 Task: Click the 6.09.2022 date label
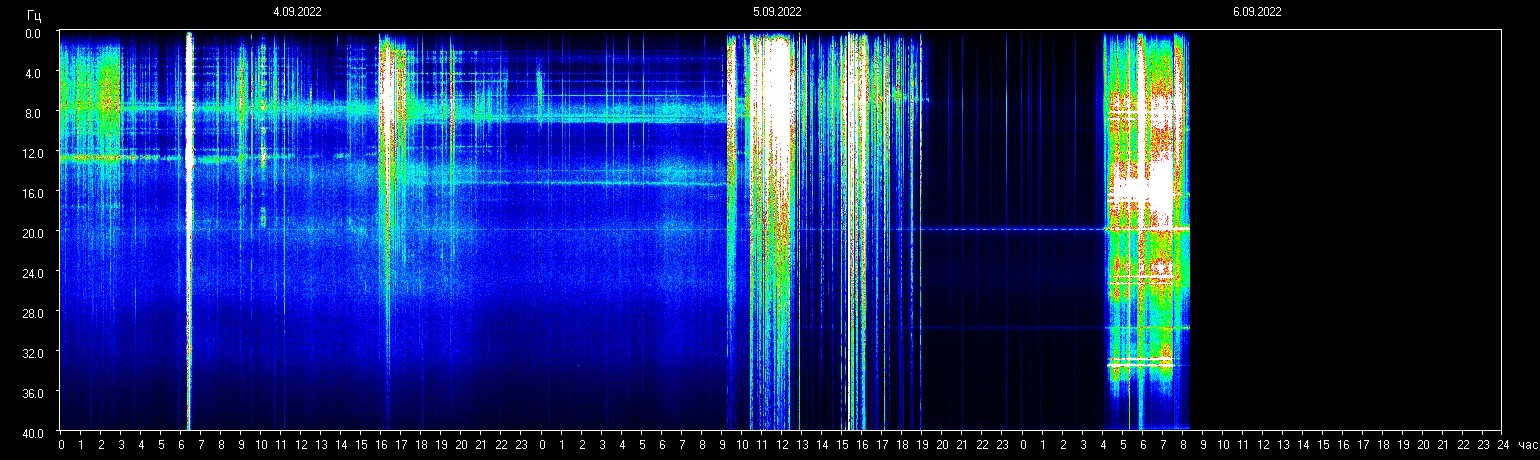tap(1257, 12)
